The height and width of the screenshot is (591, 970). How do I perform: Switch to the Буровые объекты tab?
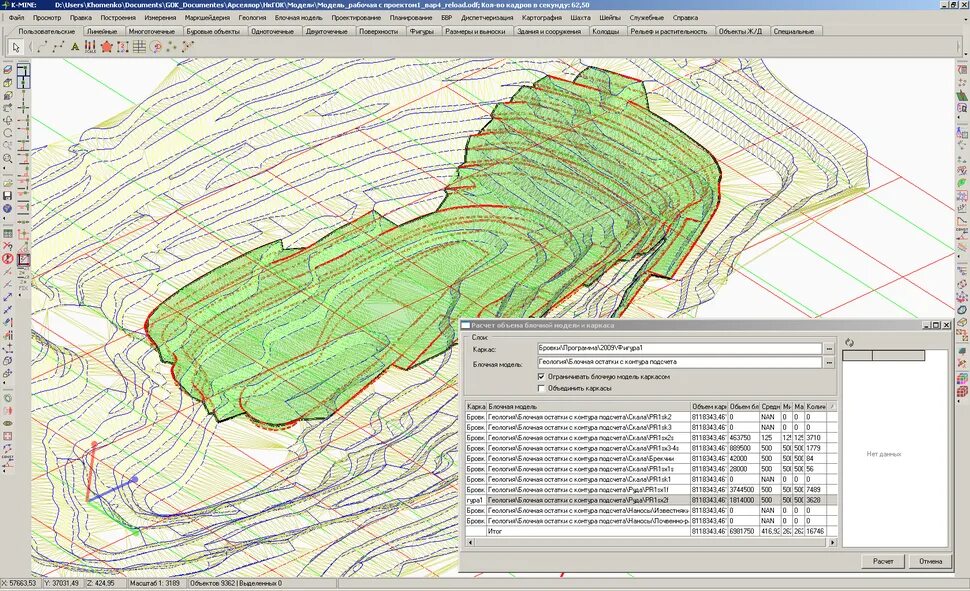pos(213,31)
